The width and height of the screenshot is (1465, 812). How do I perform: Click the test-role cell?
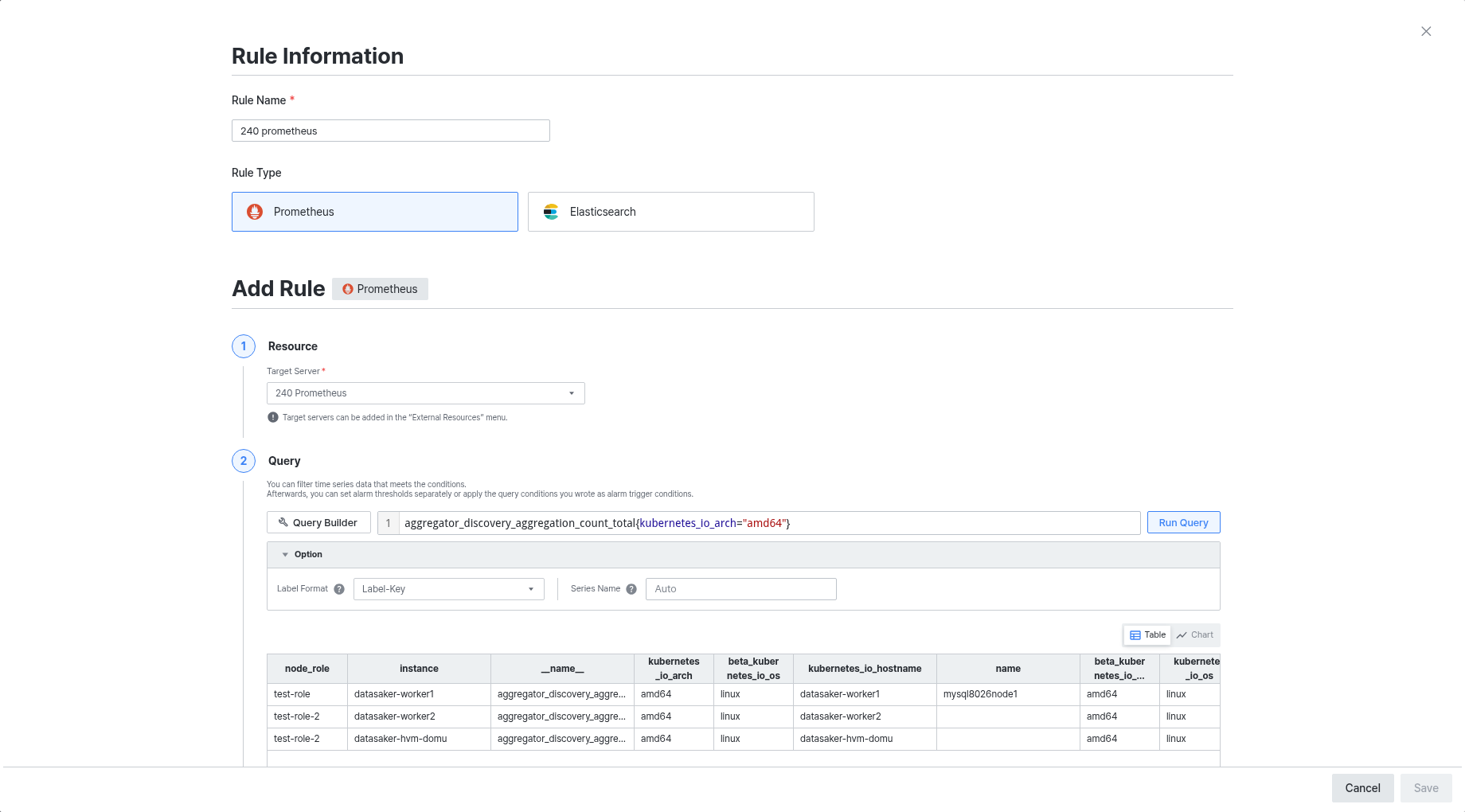307,694
